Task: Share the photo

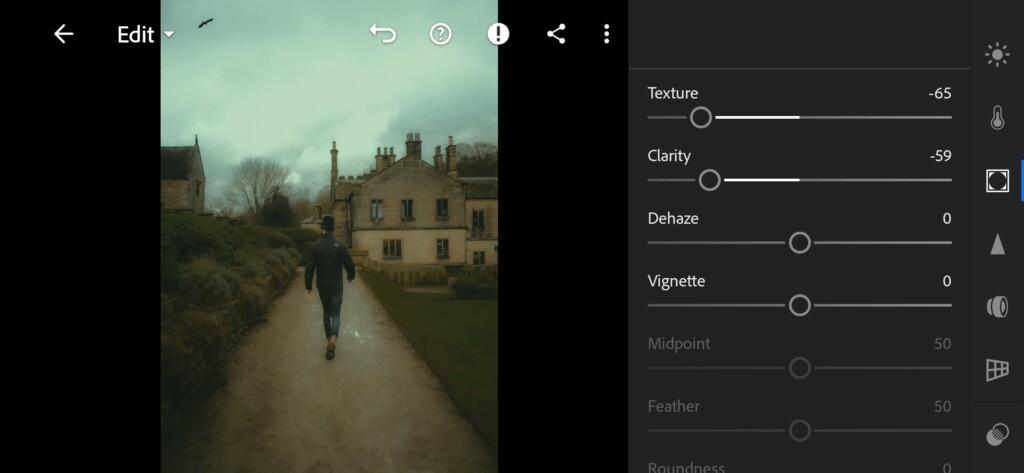Action: click(x=556, y=34)
